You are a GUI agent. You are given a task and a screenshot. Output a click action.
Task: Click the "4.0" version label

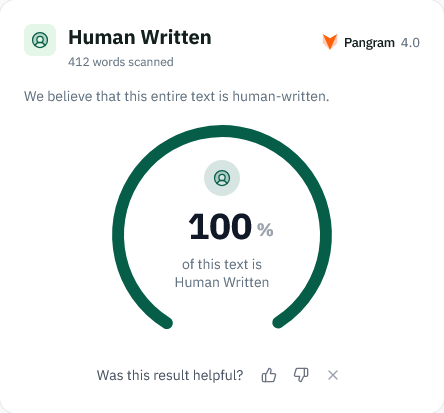click(410, 43)
